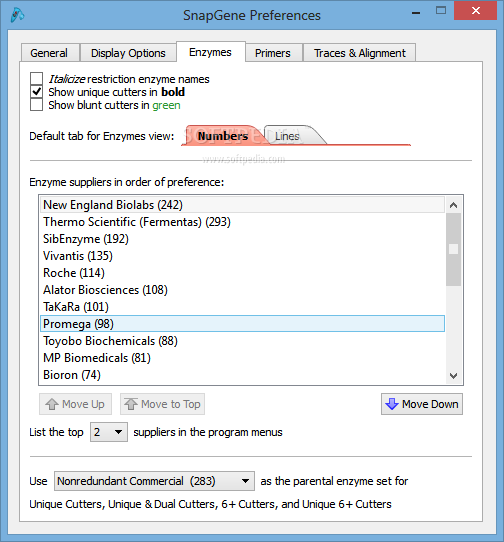Screen dimensions: 504x542
Task: Select New England Biolabs (242) supplier
Action: point(242,205)
